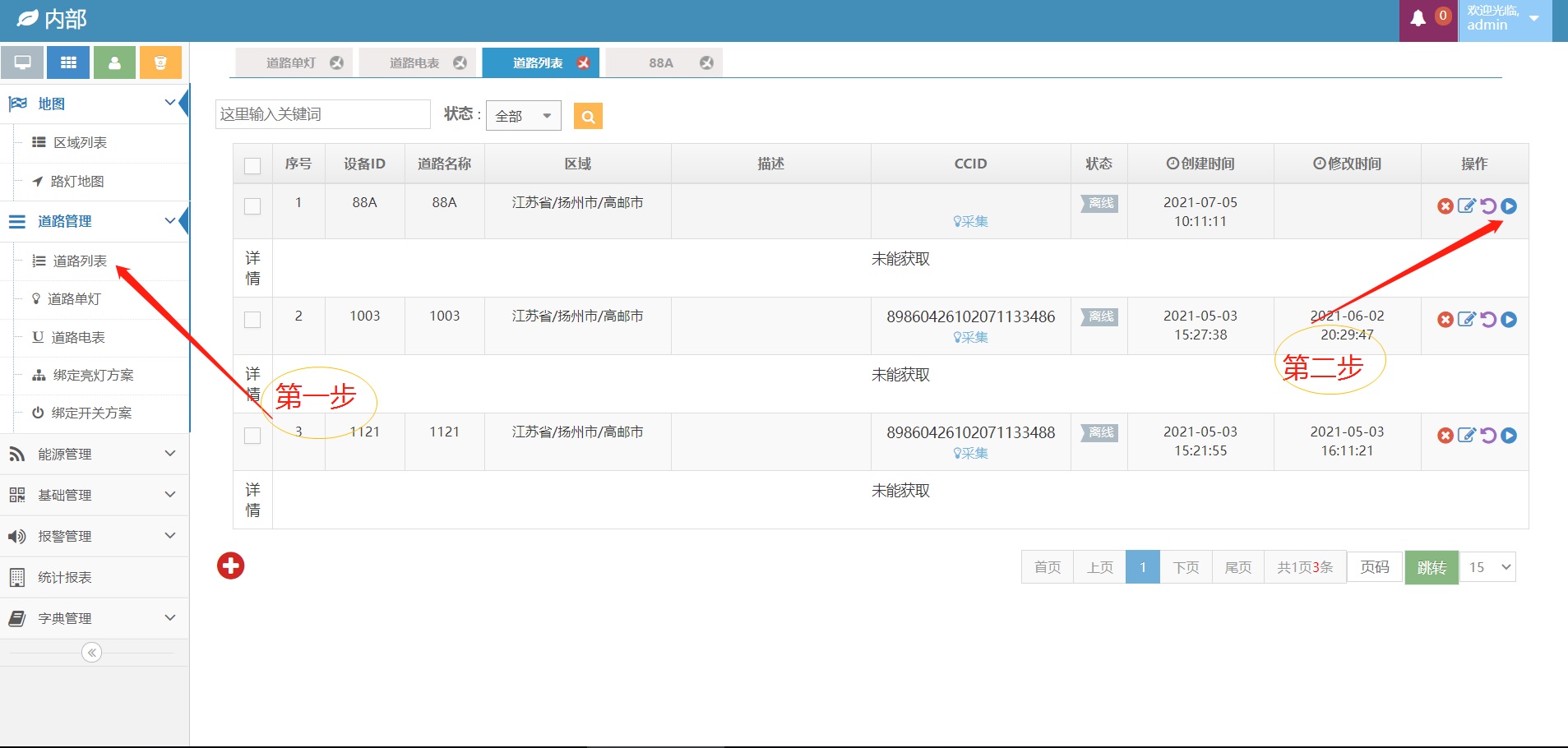Click the orange search button
Screen dimensions: 1568x748
588,116
